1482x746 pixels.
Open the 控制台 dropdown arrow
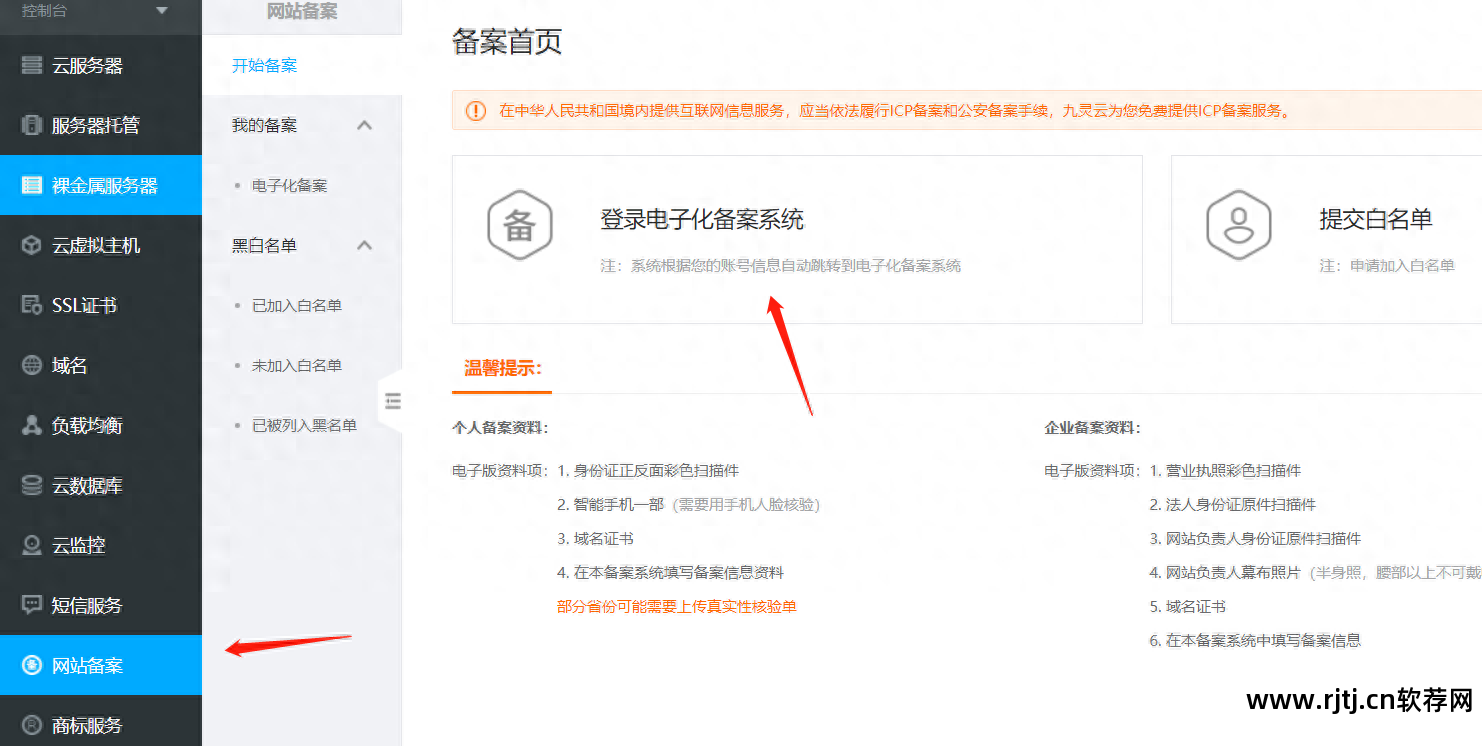[163, 11]
